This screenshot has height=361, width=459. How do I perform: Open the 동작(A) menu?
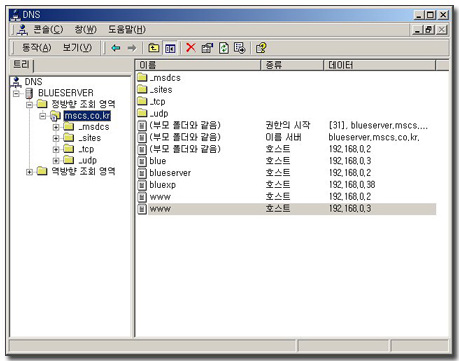click(37, 48)
